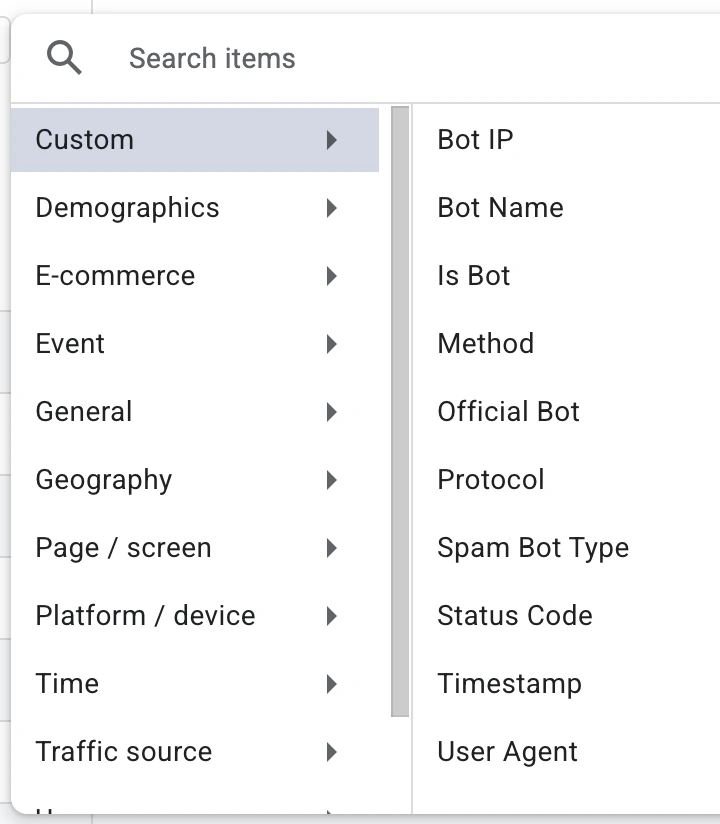Expand arrow next to Platform / device
720x824 pixels.
[332, 616]
